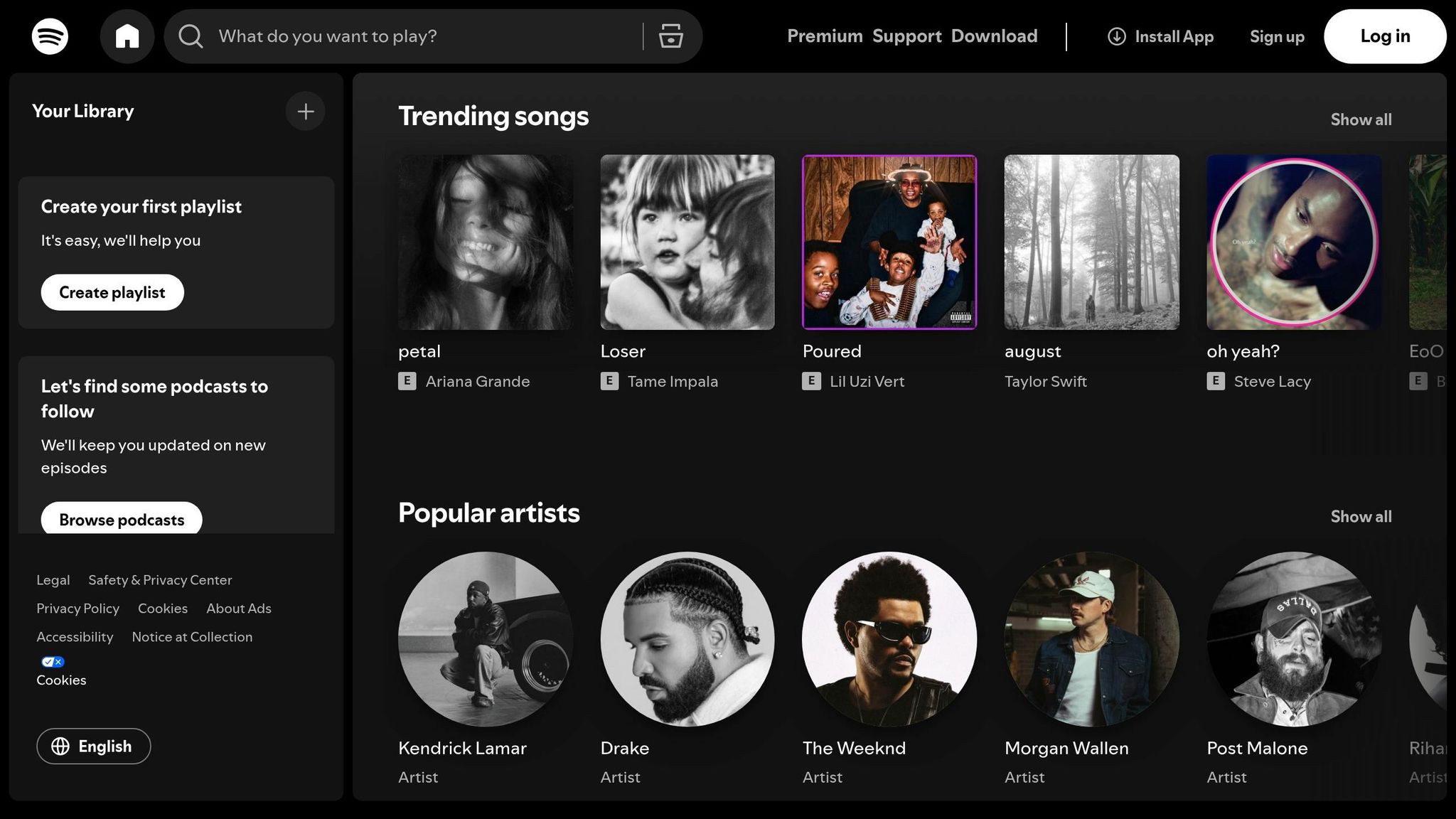Click the 'Drake' name text

625,748
